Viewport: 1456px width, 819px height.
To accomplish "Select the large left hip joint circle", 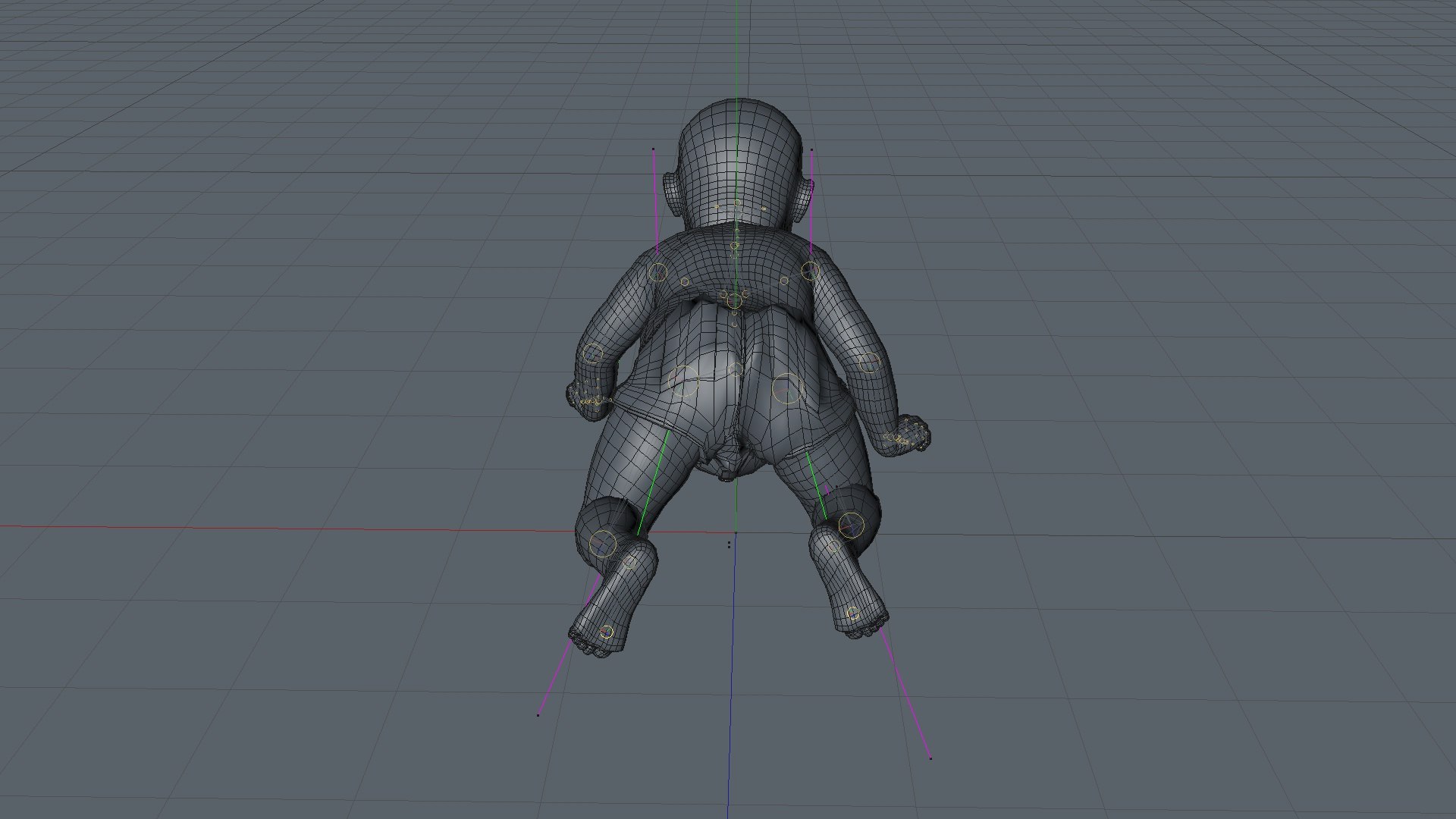I will 685,381.
